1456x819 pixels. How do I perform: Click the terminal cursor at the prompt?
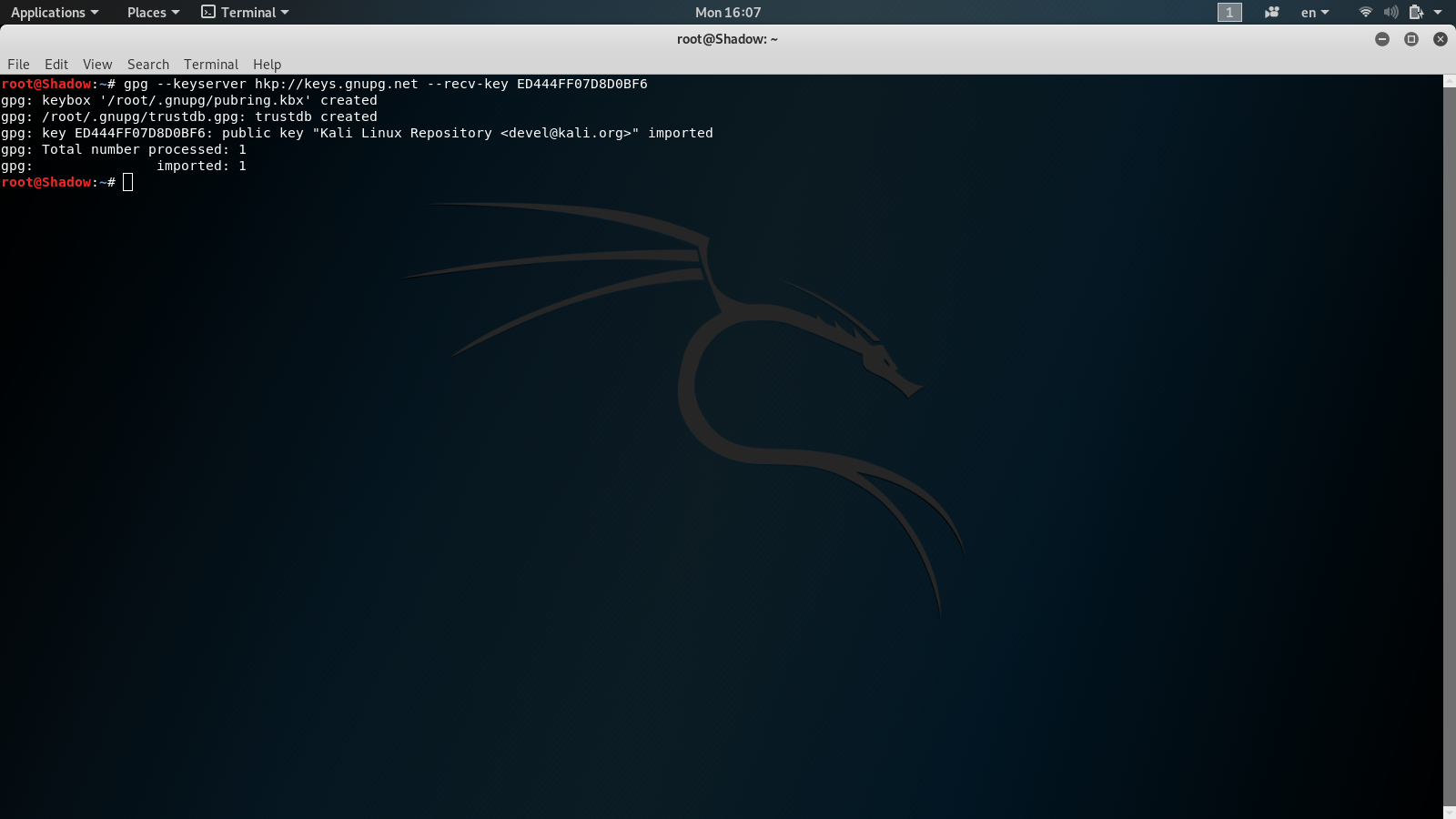128,182
